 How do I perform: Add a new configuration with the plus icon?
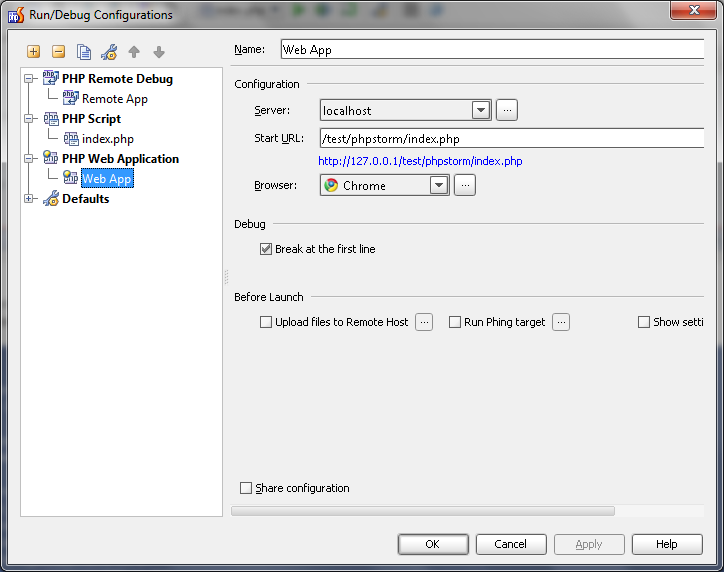point(33,51)
